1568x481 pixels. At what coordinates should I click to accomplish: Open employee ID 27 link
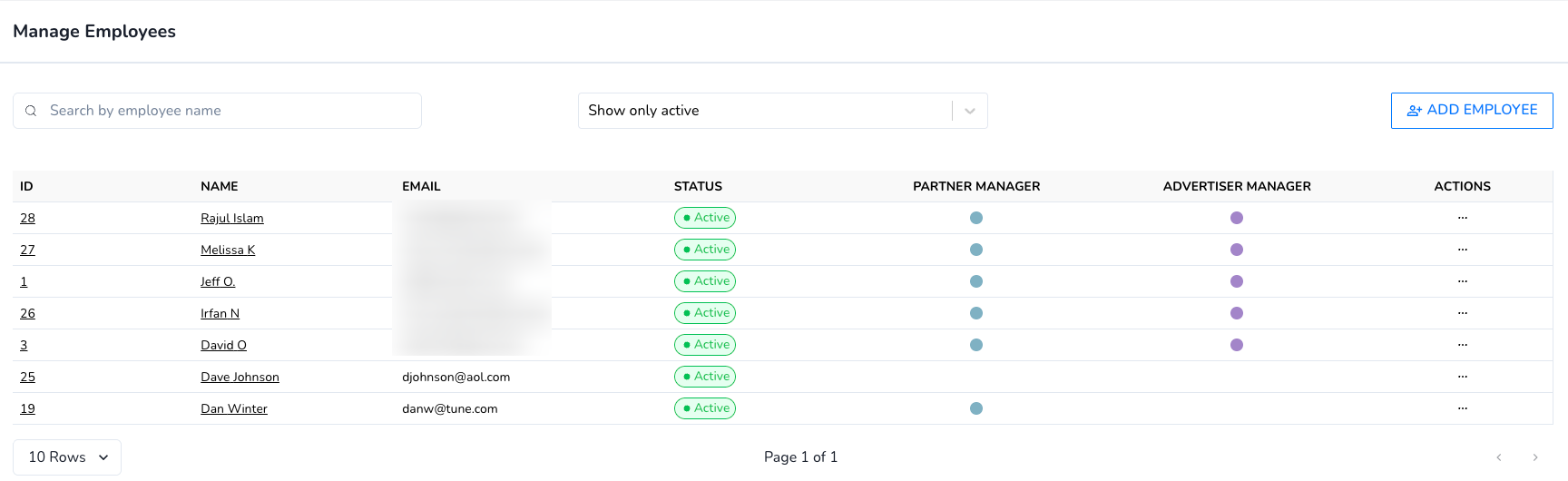coord(27,250)
